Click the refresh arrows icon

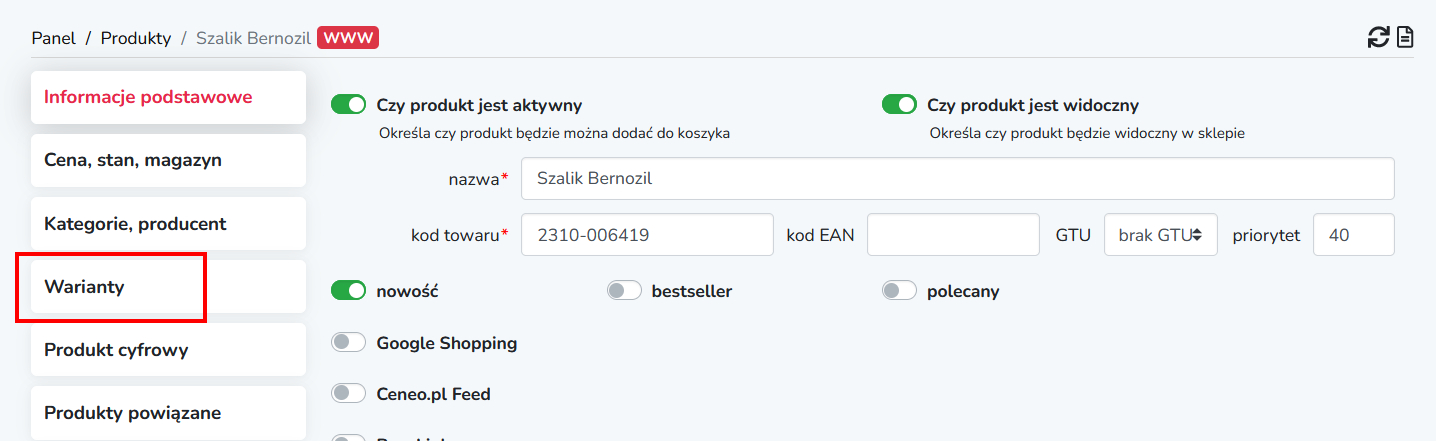pyautogui.click(x=1379, y=38)
